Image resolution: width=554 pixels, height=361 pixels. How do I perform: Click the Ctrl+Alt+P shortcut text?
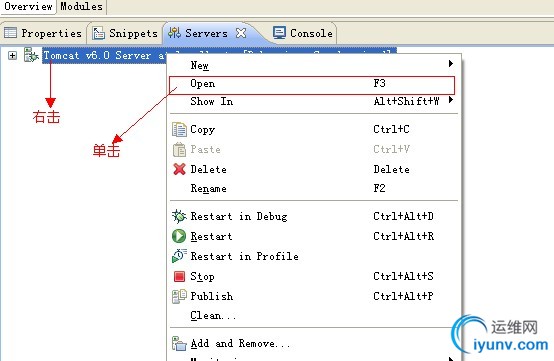pos(403,296)
